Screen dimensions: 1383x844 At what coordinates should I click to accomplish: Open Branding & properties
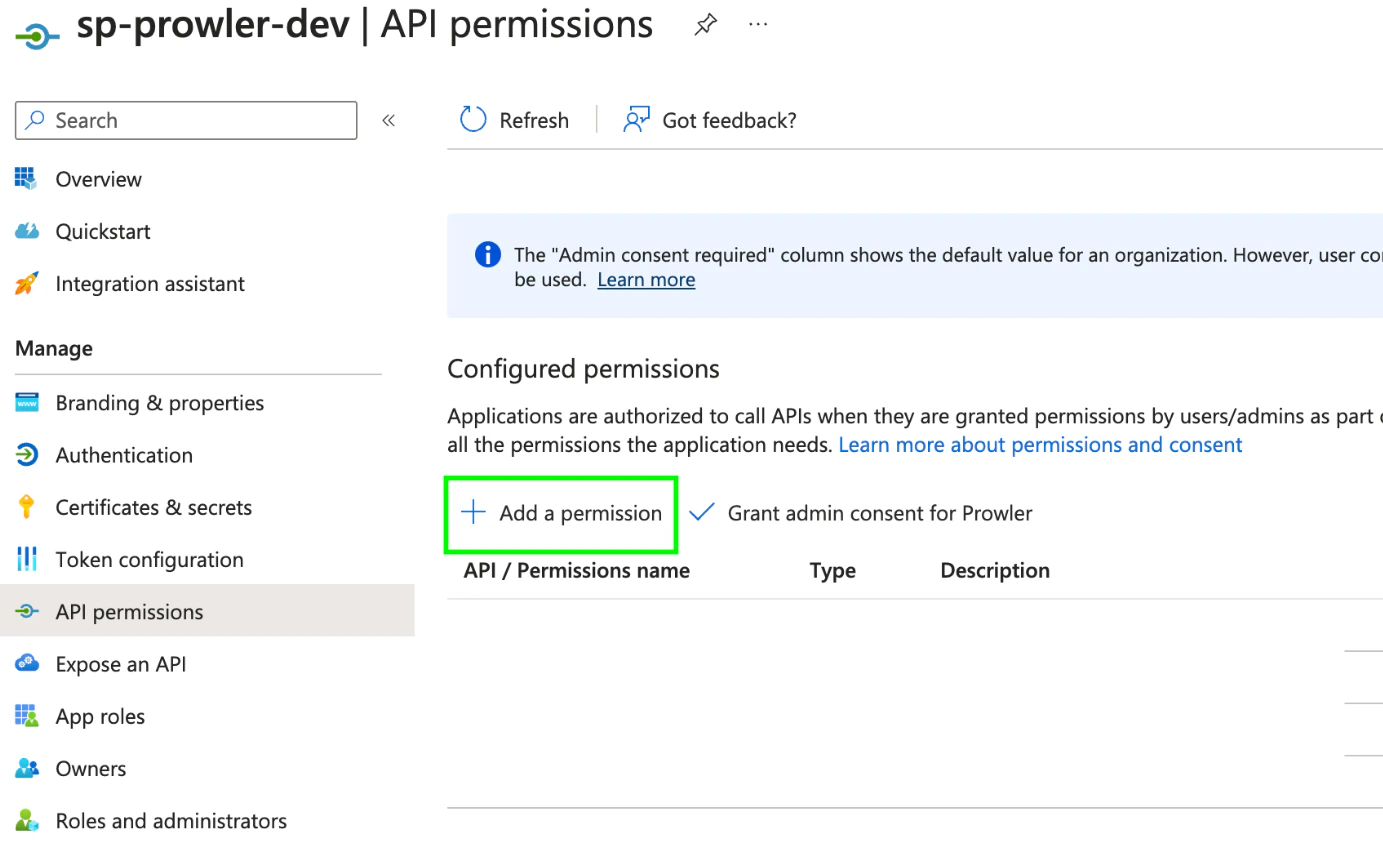tap(160, 402)
